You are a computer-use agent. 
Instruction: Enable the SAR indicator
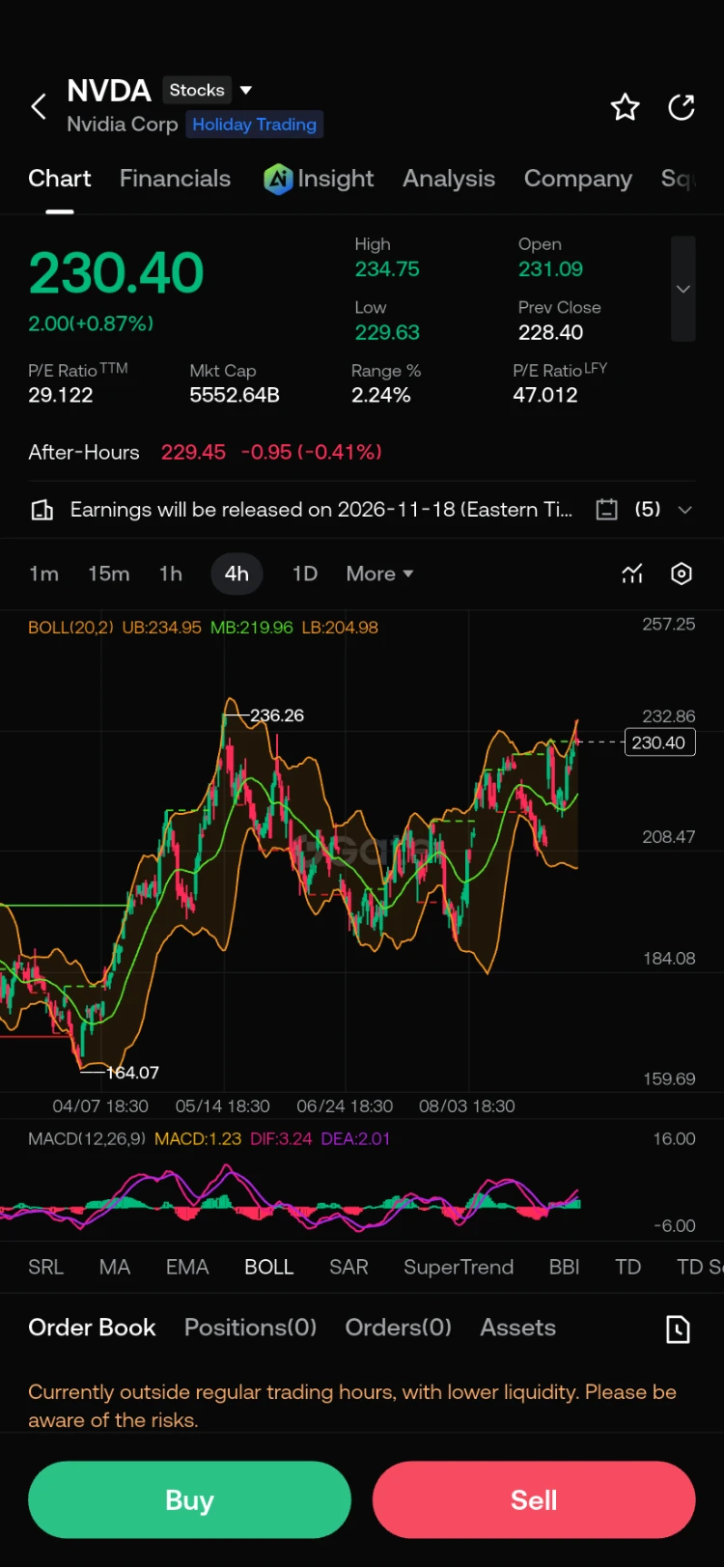[x=348, y=1267]
